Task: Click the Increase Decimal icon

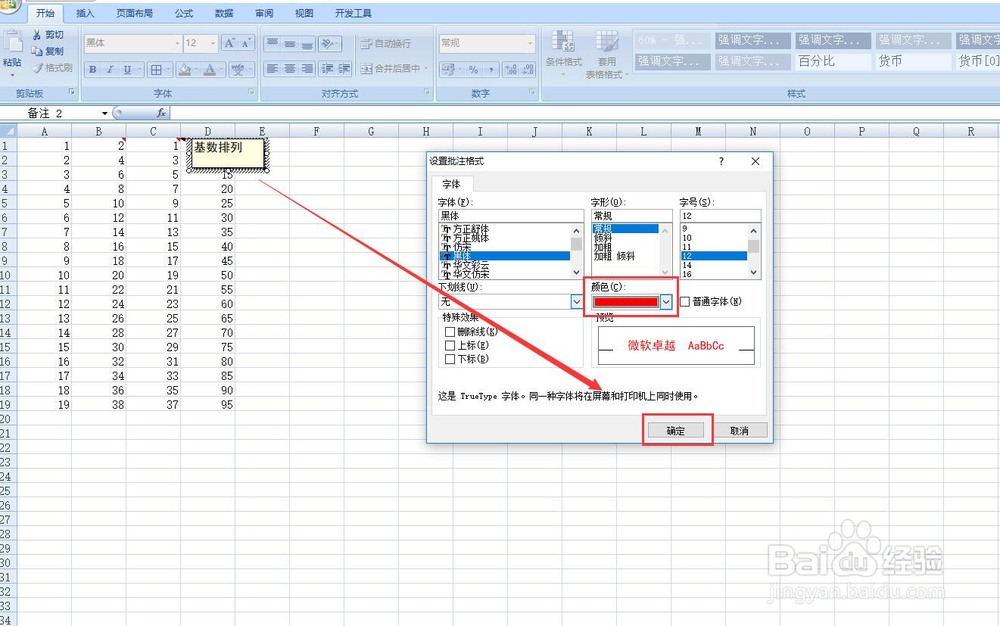Action: (511, 69)
